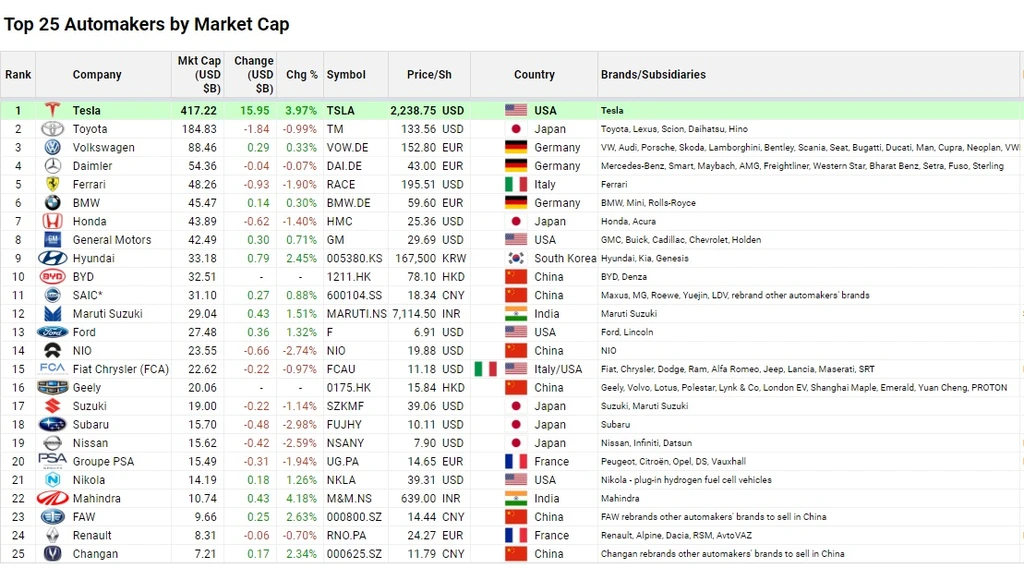The image size is (1024, 568).
Task: Click the 'Peugeot, Citroën, Opel, DS, Vauxhall' brands cell
Action: [673, 461]
